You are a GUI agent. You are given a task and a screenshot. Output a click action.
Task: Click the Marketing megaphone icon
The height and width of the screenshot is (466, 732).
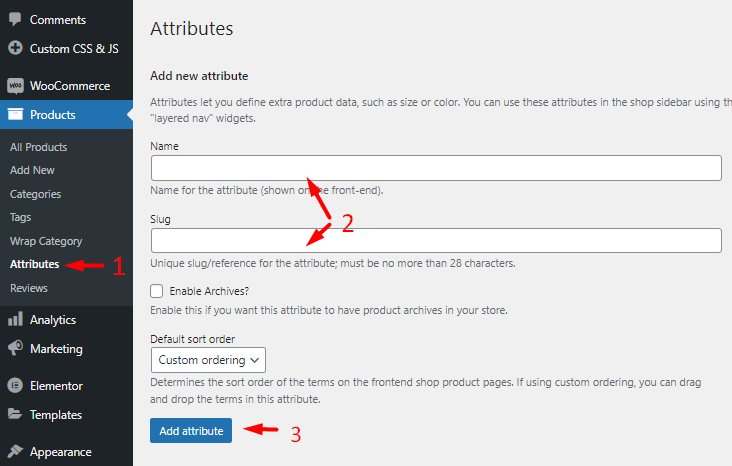click(15, 348)
